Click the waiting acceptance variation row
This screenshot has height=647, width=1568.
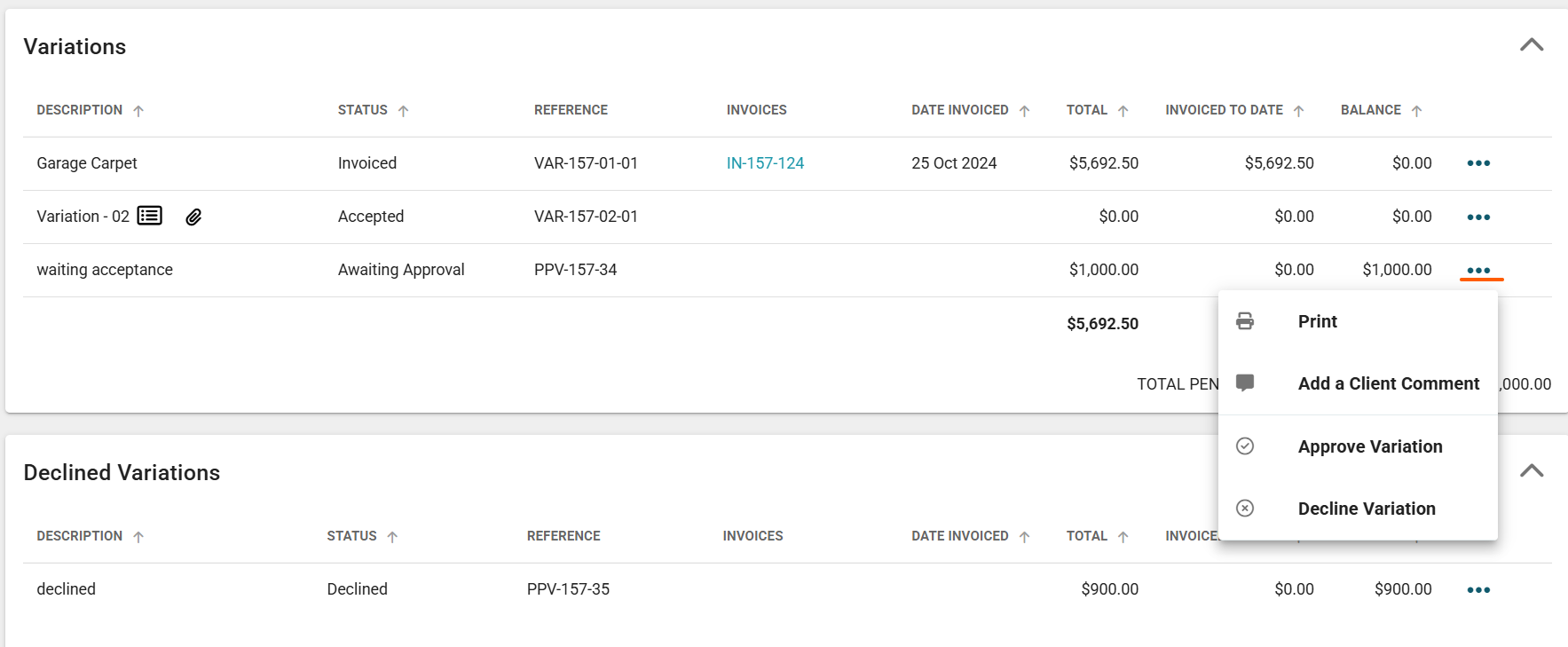point(105,270)
